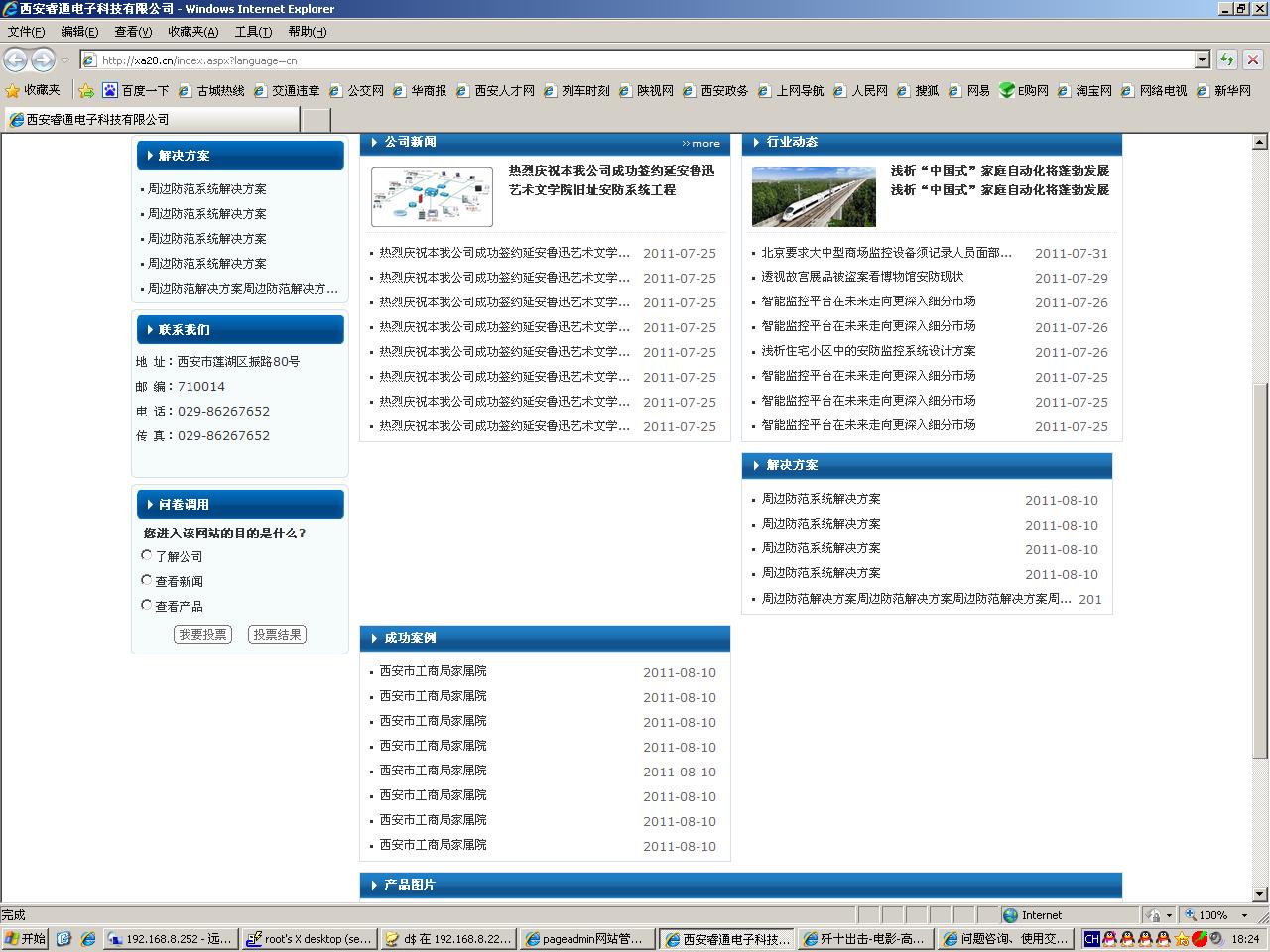Open the 热烈庆祝本我公司成功签约 headline link
Viewport: 1270px width, 952px height.
pos(611,179)
